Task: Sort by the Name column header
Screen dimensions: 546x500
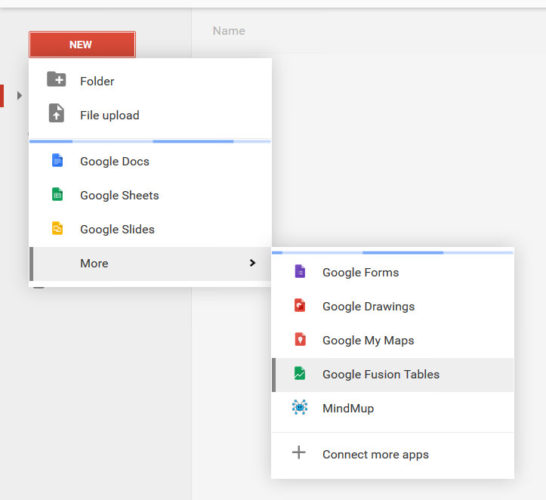Action: (x=229, y=31)
